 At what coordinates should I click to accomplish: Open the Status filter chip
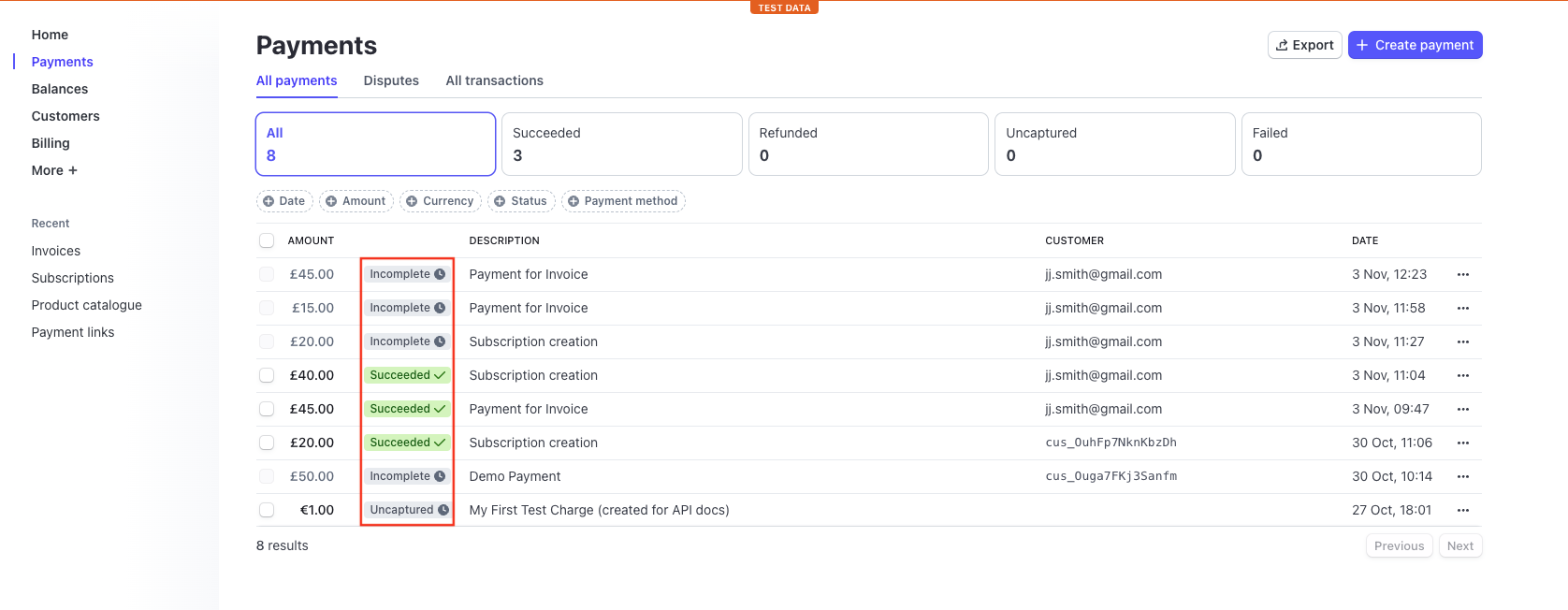520,201
